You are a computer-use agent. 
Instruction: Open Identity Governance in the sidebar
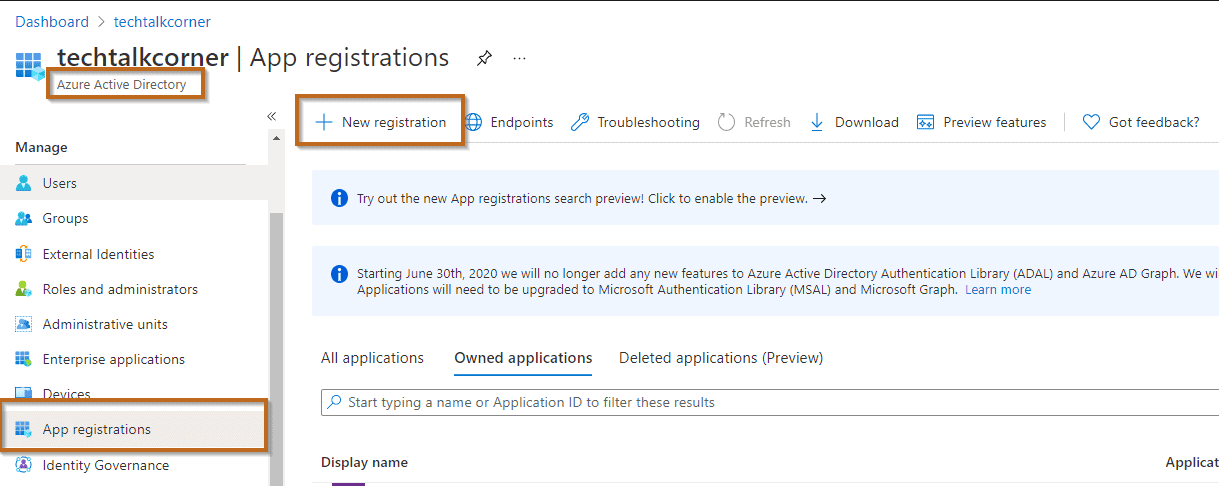pyautogui.click(x=134, y=465)
